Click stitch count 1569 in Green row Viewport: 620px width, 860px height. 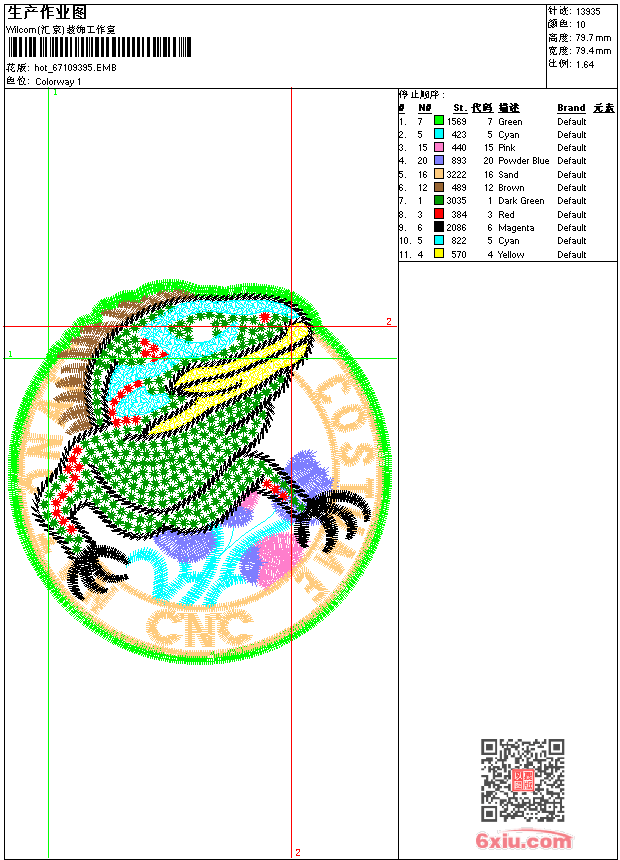pyautogui.click(x=456, y=122)
